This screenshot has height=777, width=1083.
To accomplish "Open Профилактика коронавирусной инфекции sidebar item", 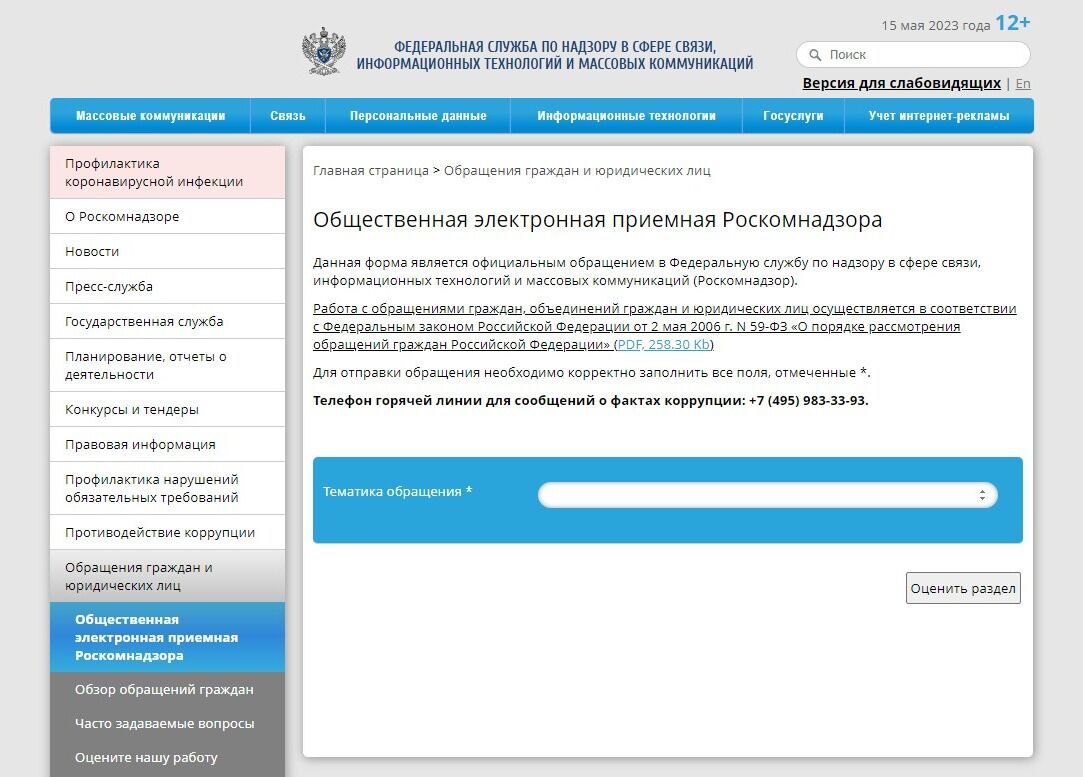I will pos(167,173).
